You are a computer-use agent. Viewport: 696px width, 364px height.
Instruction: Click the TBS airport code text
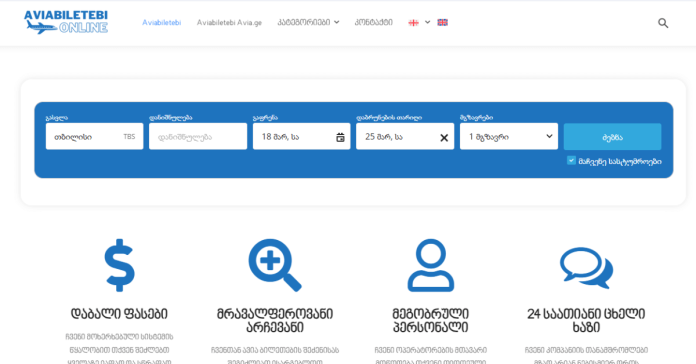pos(129,137)
